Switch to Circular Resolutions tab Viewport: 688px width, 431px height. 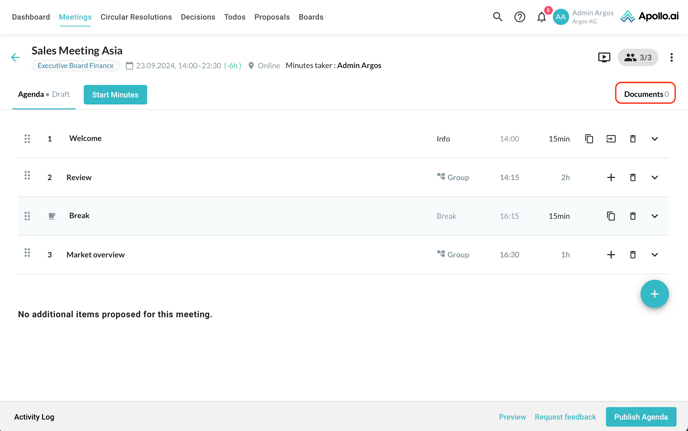pyautogui.click(x=136, y=17)
